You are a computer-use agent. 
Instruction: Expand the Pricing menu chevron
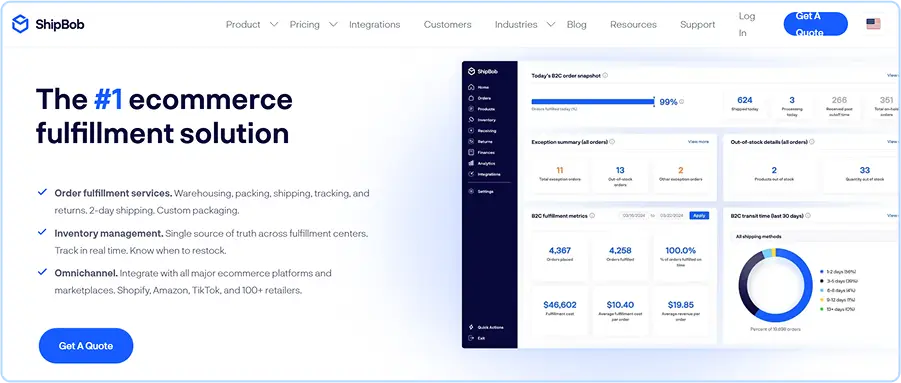point(333,25)
